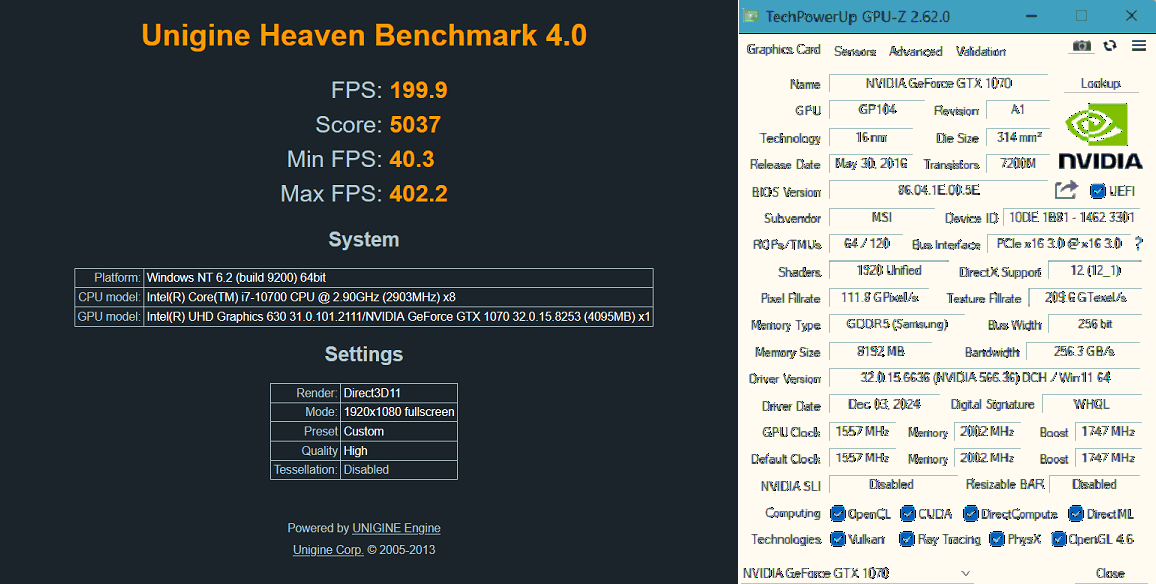Screen dimensions: 1156x584
Task: Click the BIOS Version field
Action: click(x=939, y=190)
